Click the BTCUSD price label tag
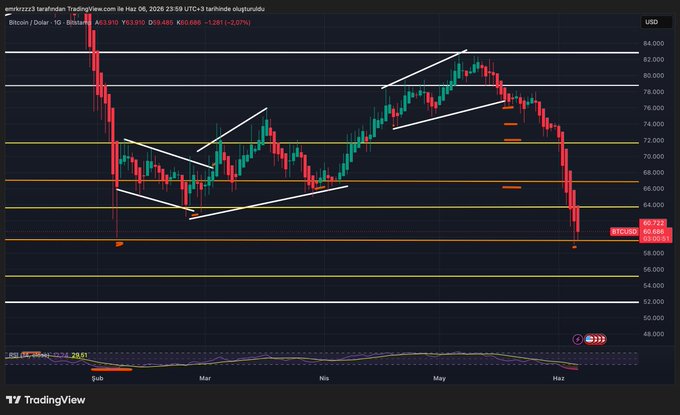The height and width of the screenshot is (415, 680). [624, 232]
